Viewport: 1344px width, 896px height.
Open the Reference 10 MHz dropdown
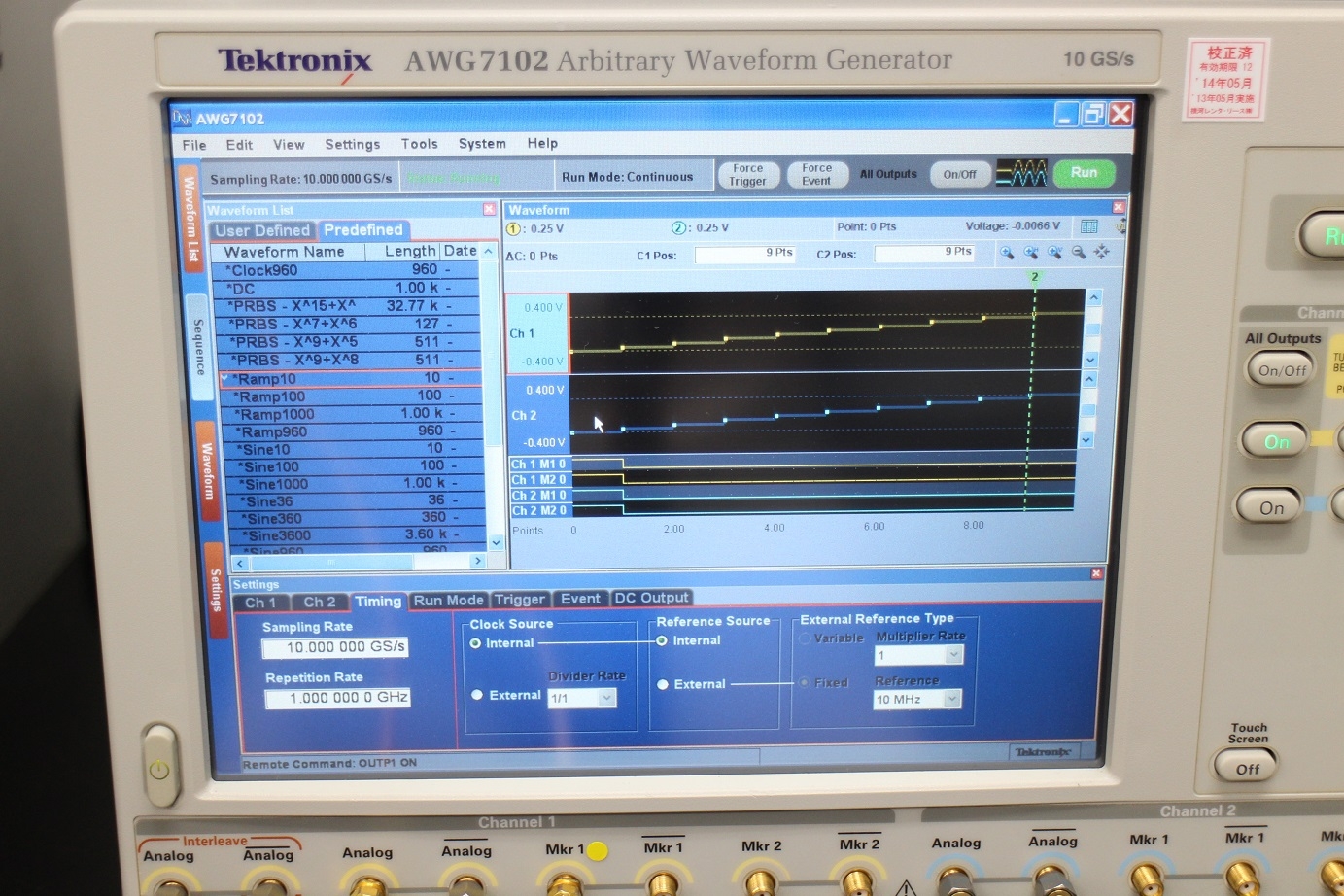click(x=916, y=699)
